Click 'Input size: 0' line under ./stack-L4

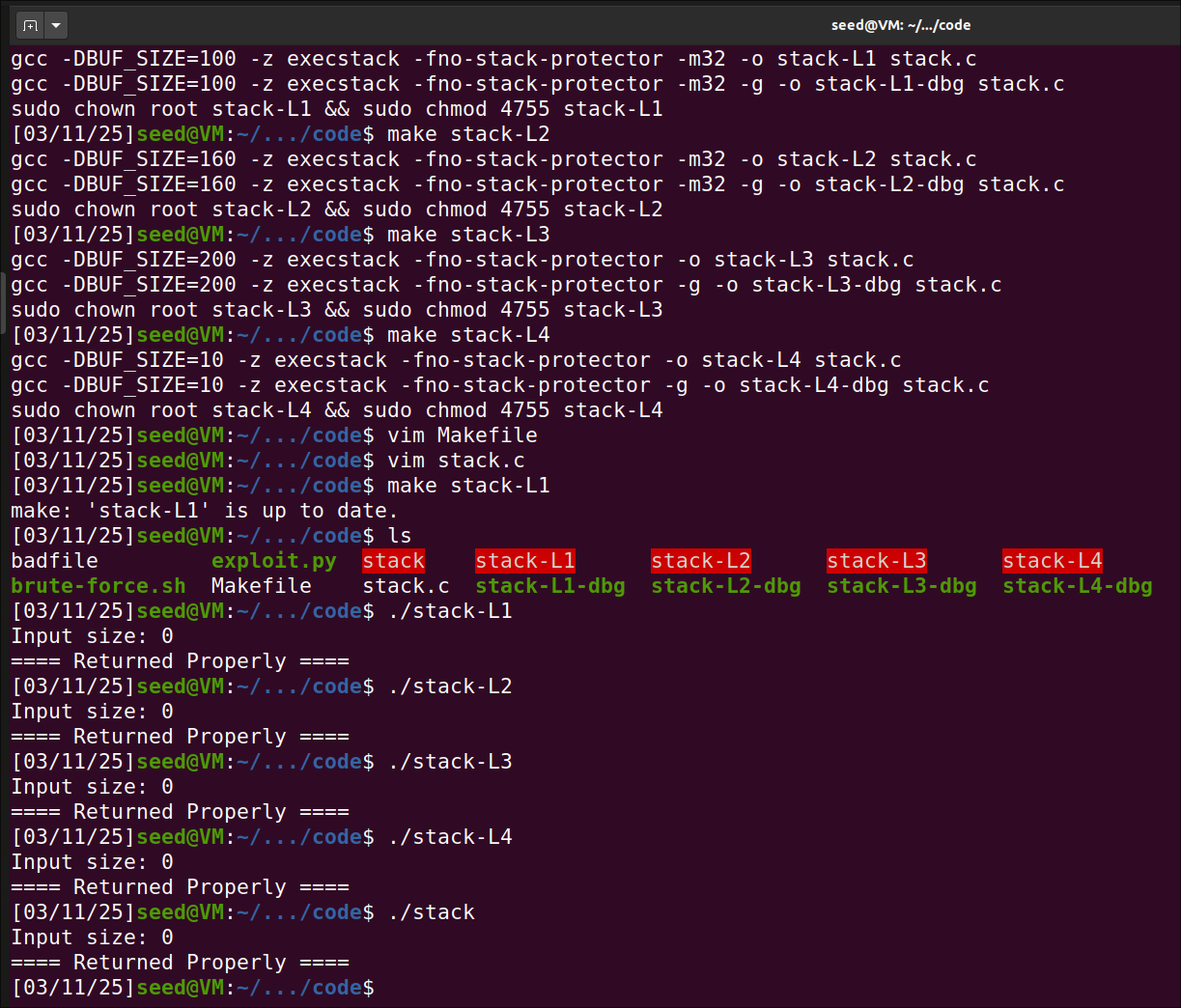92,862
